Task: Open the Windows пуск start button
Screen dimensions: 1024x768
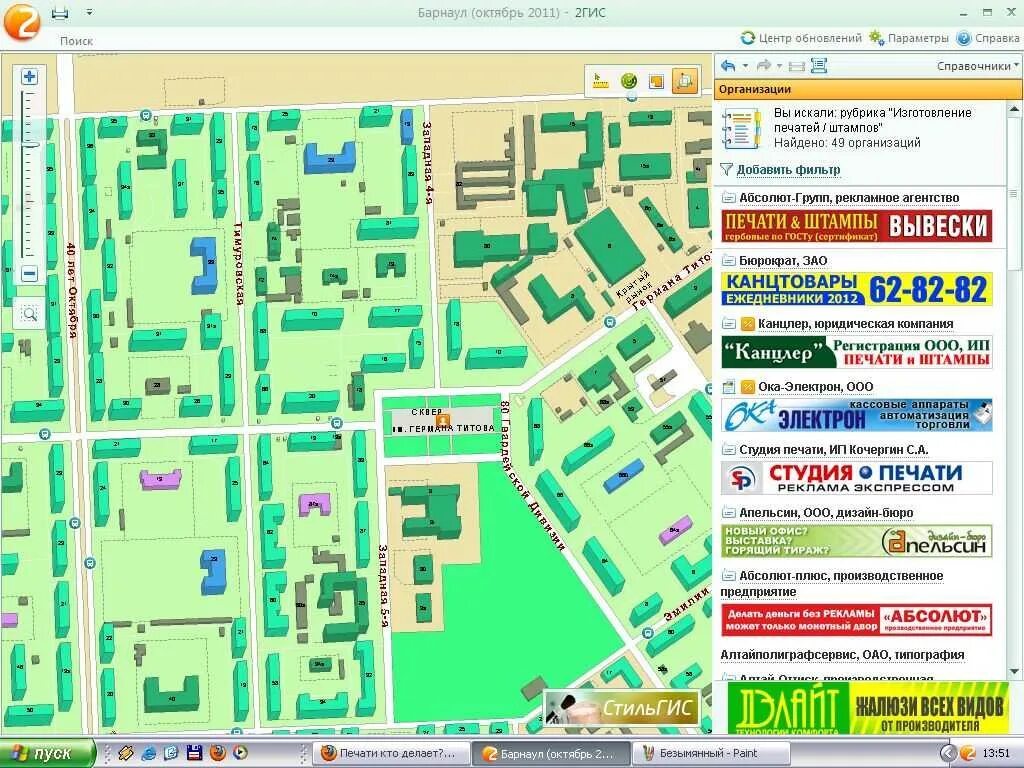Action: (47, 753)
